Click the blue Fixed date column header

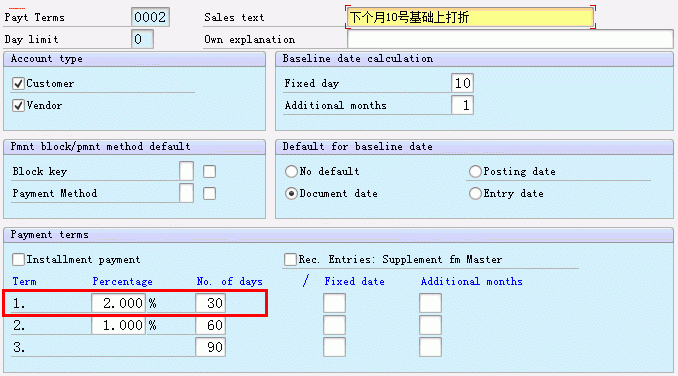pyautogui.click(x=355, y=281)
